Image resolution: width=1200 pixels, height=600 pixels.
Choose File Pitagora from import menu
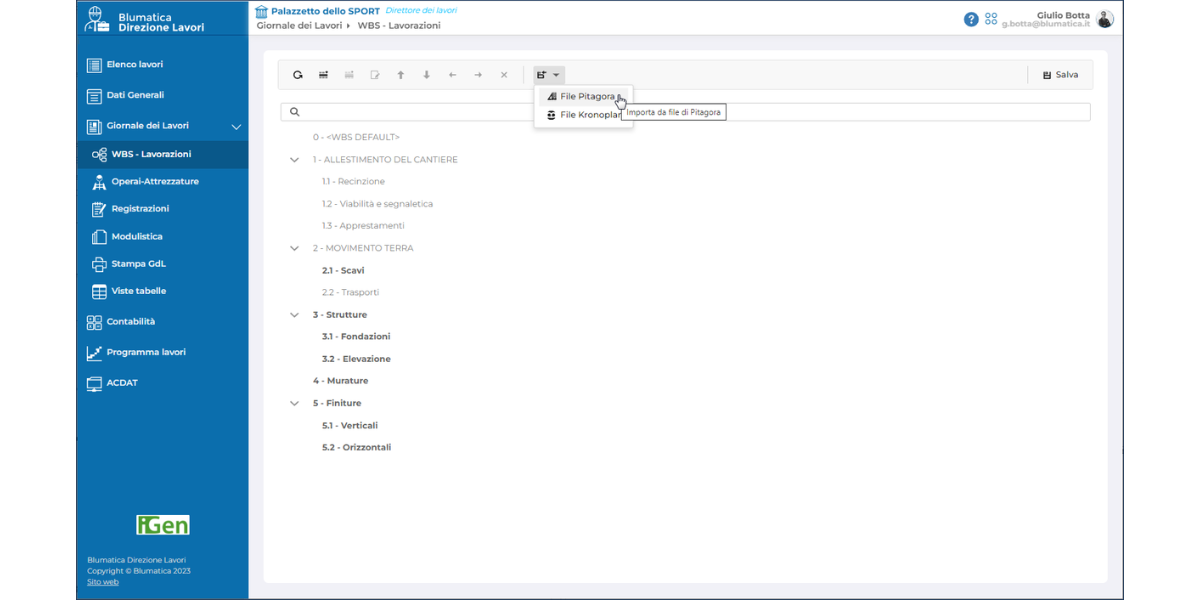(x=586, y=97)
